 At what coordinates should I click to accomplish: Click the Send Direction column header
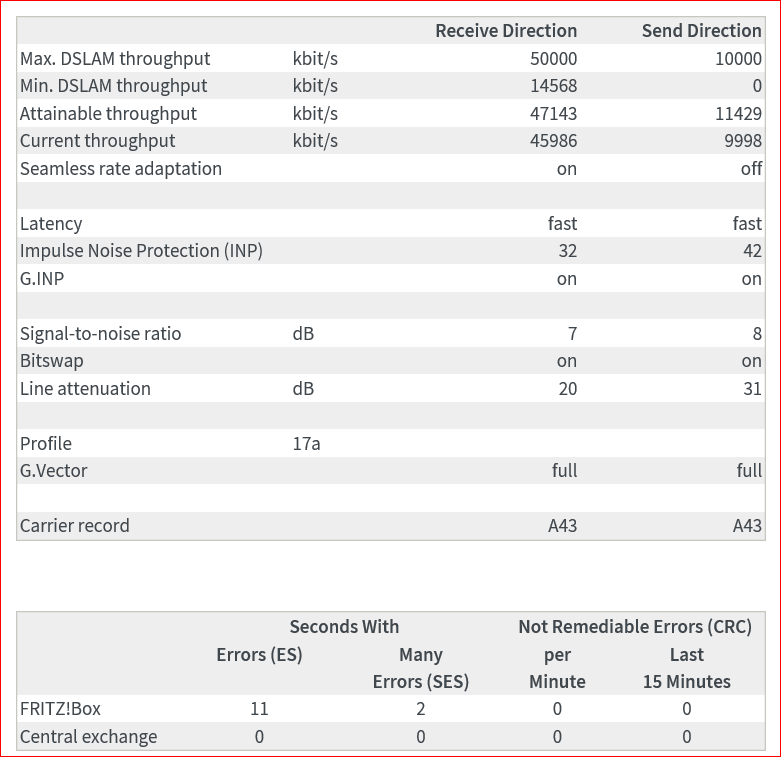(701, 31)
